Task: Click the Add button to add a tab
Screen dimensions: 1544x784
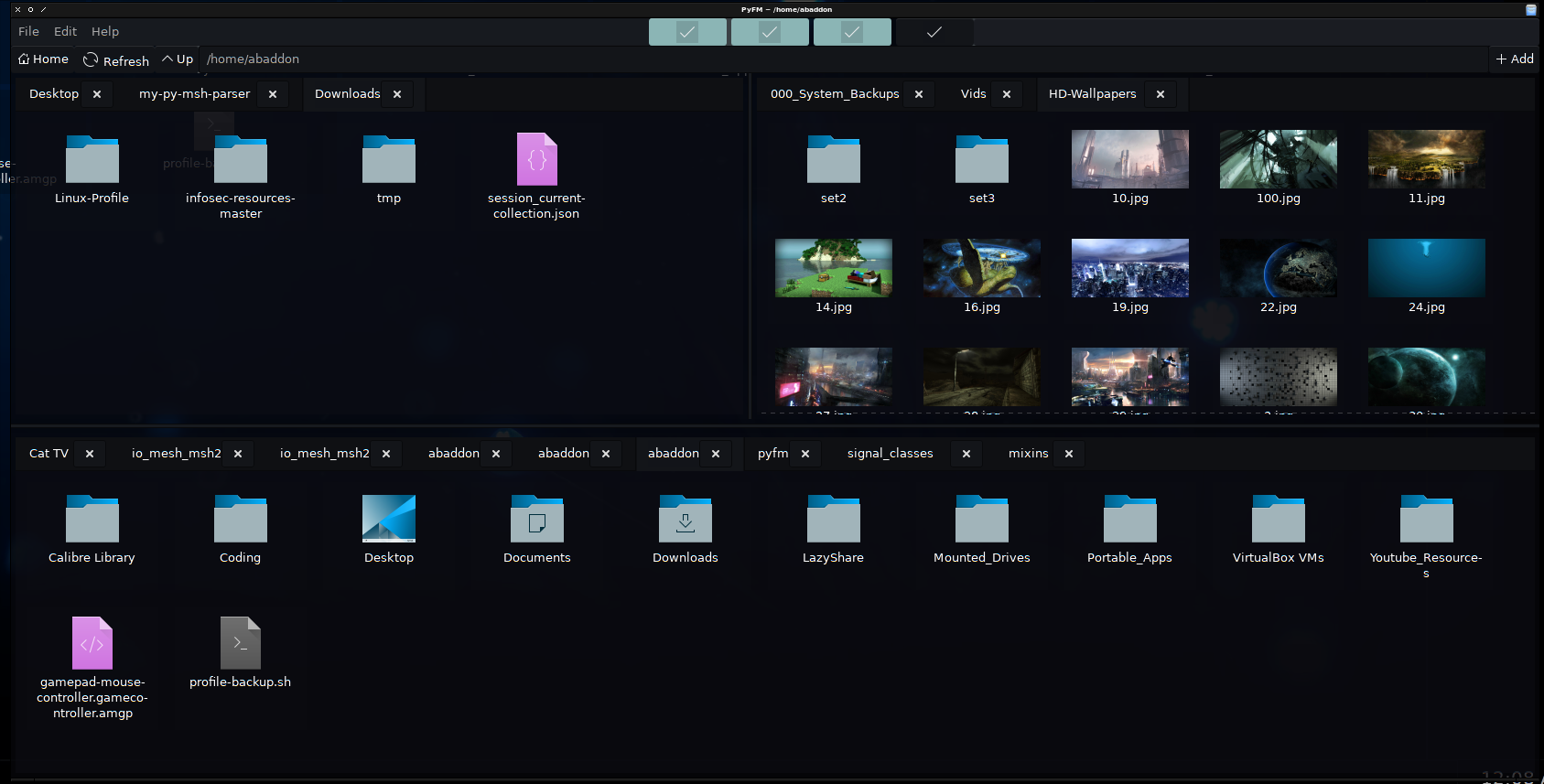Action: click(x=1515, y=59)
